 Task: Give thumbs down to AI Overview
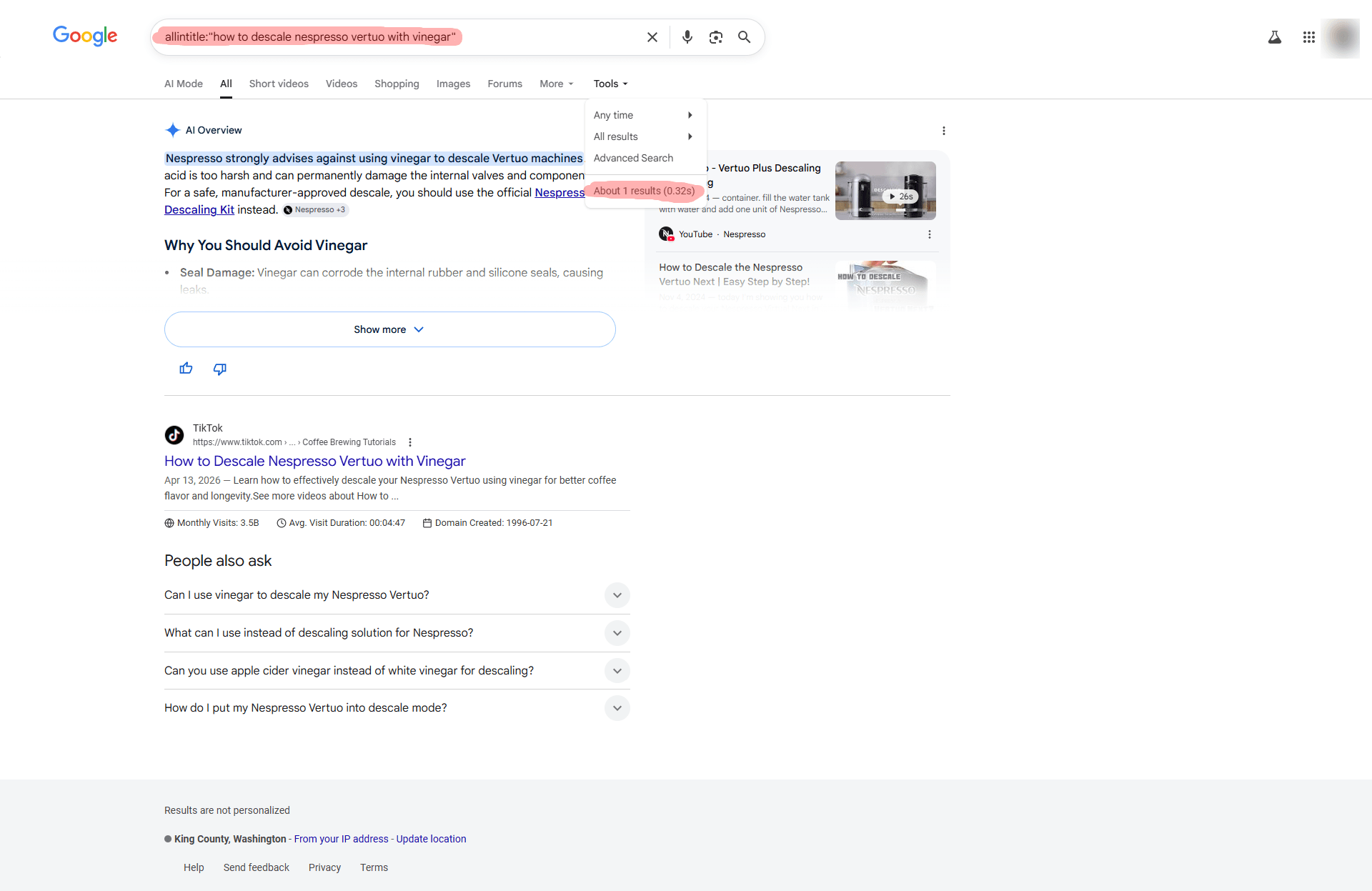tap(219, 369)
